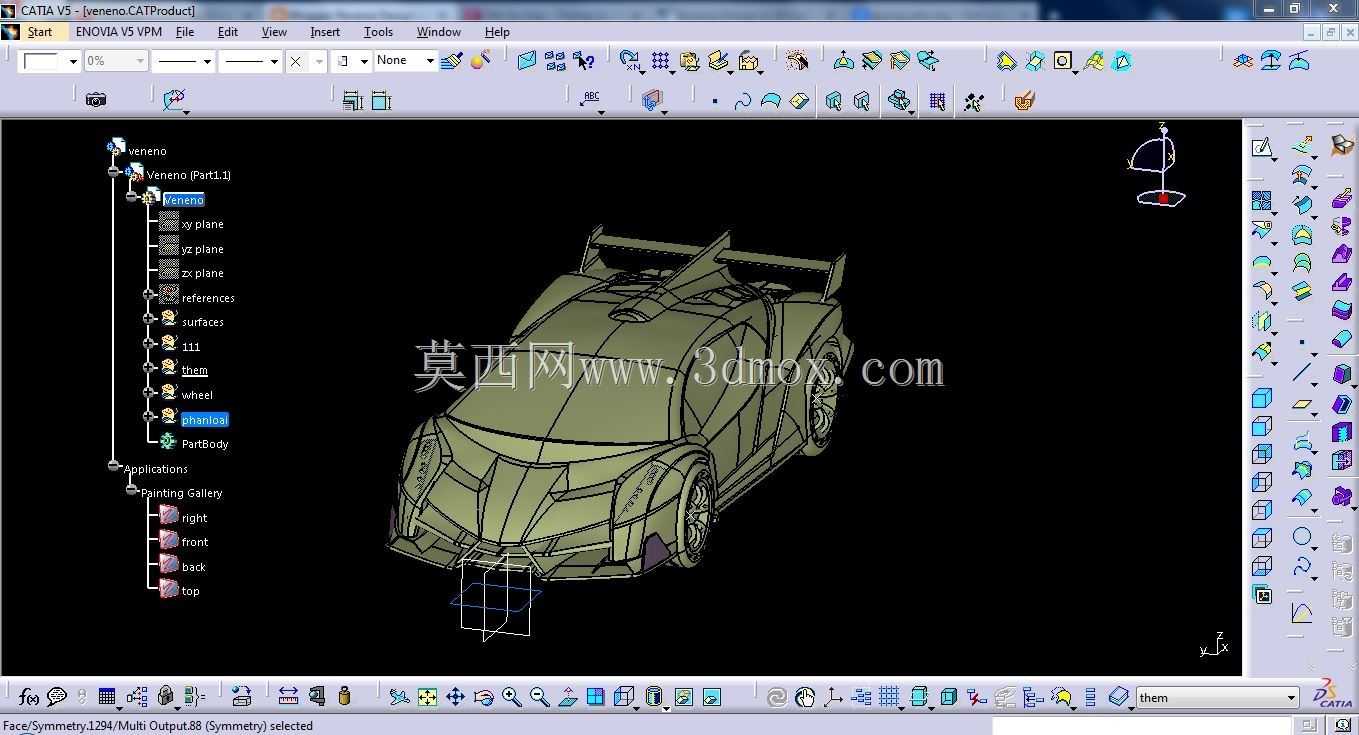Select the Pan view icon
Viewport: 1359px width, 735px height.
[x=455, y=697]
